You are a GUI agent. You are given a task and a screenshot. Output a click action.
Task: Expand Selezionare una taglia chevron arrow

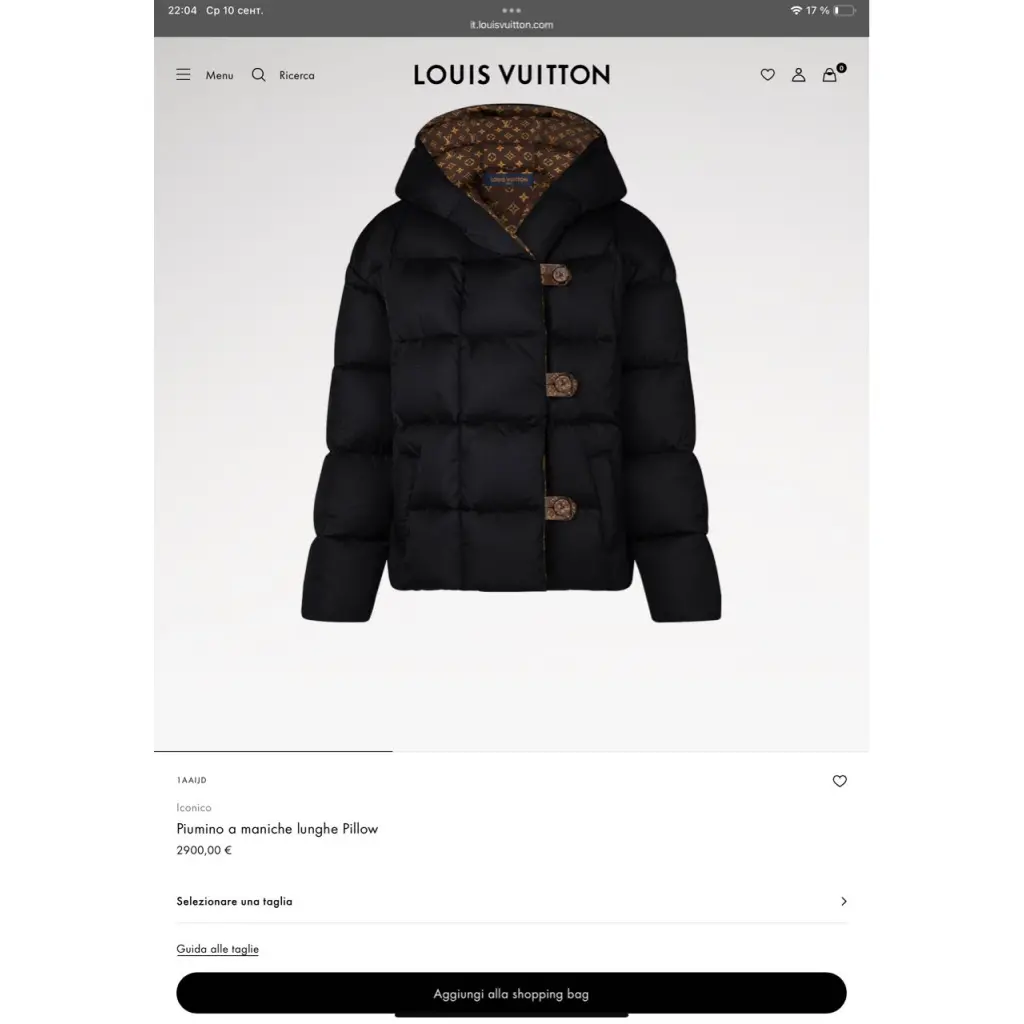tap(843, 901)
